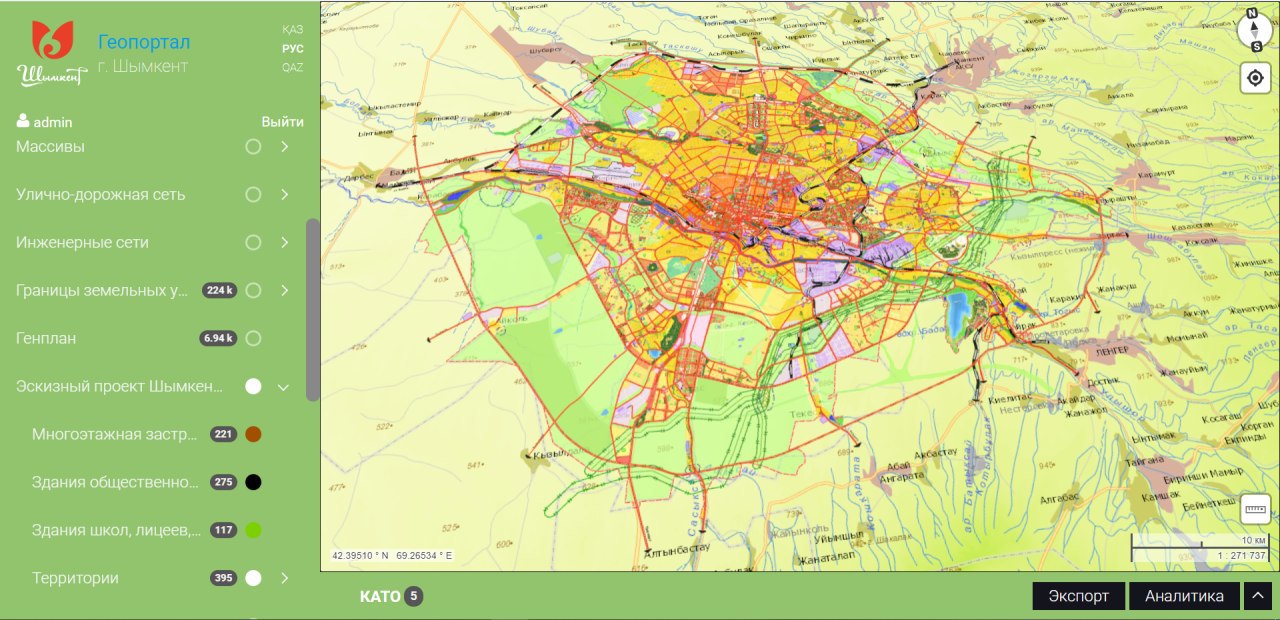Click the admin user icon

(23, 122)
